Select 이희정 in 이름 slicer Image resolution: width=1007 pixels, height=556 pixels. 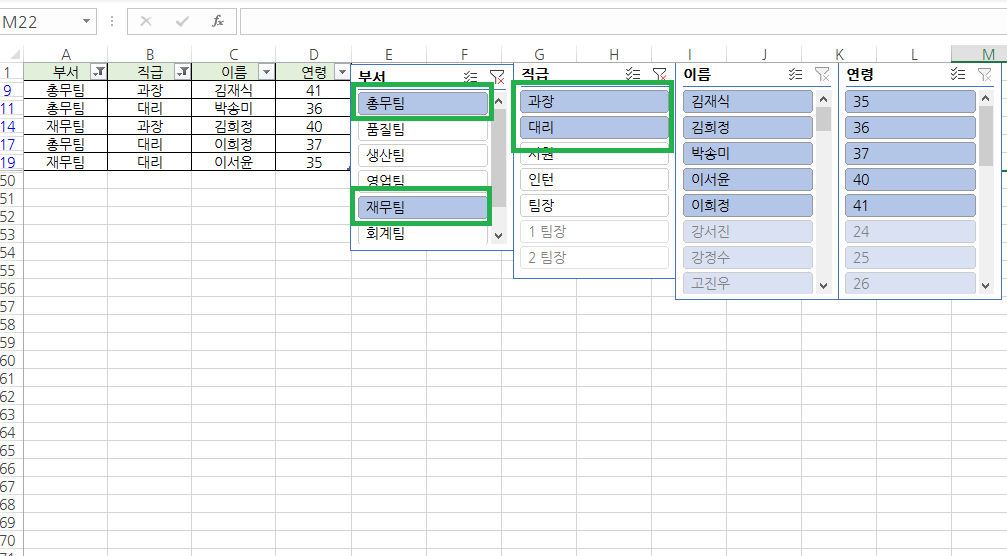coord(748,205)
